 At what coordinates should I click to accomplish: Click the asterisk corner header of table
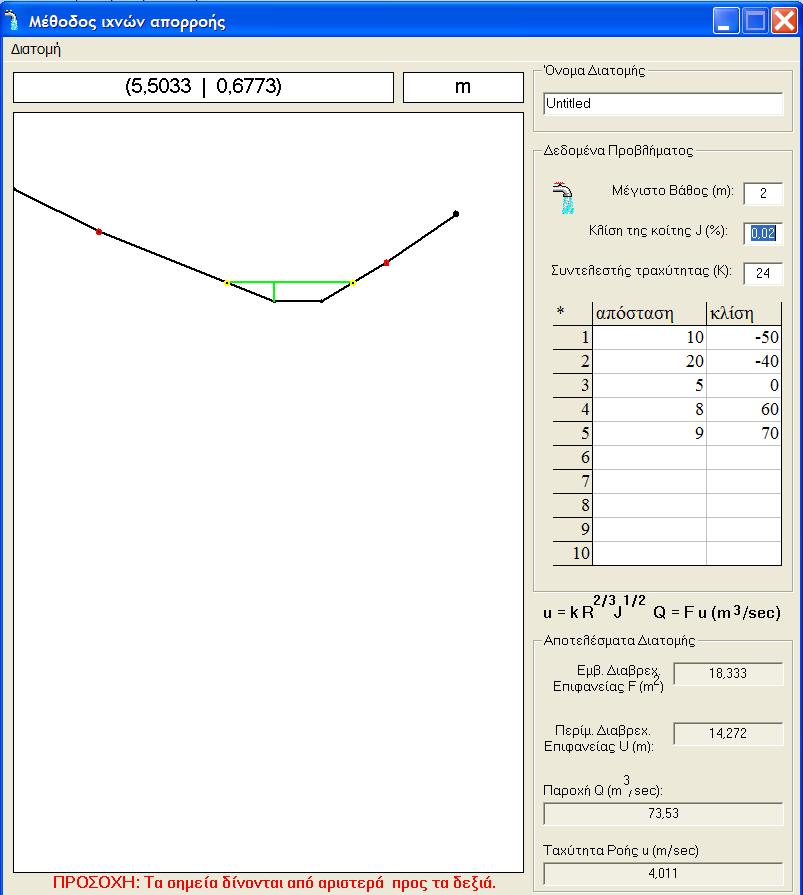click(x=572, y=313)
